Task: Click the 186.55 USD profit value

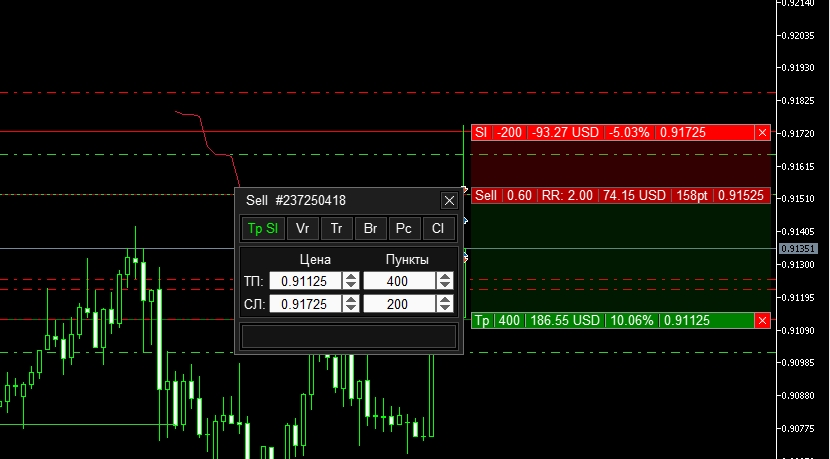Action: 565,321
